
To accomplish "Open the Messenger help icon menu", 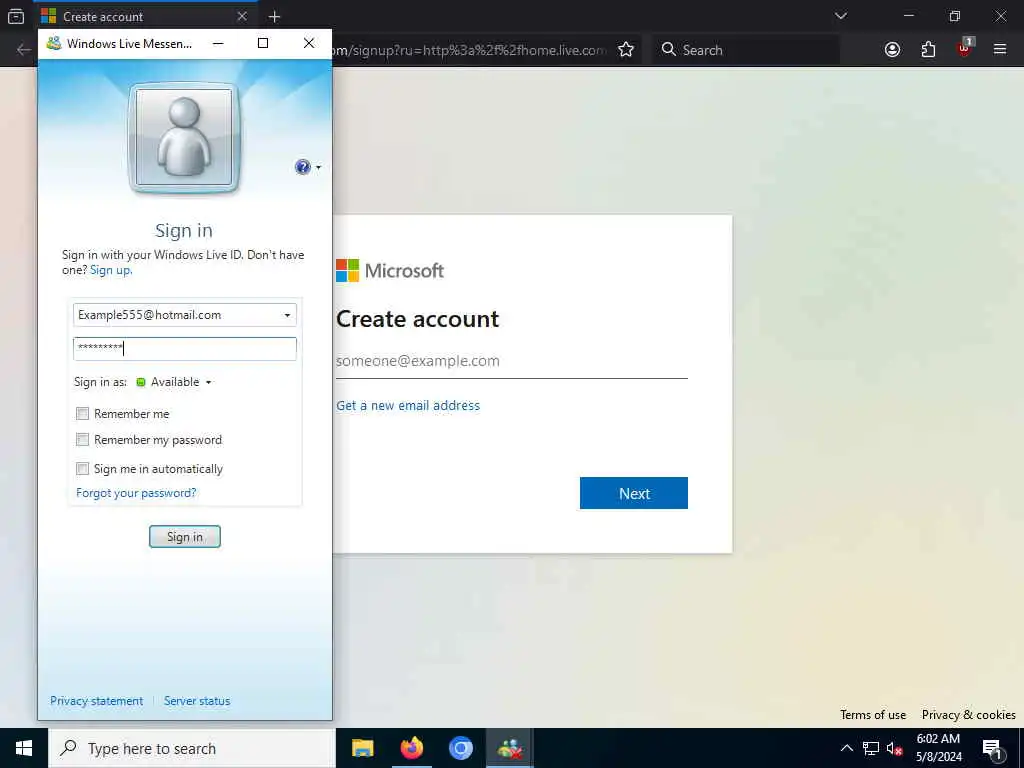I will pos(302,167).
